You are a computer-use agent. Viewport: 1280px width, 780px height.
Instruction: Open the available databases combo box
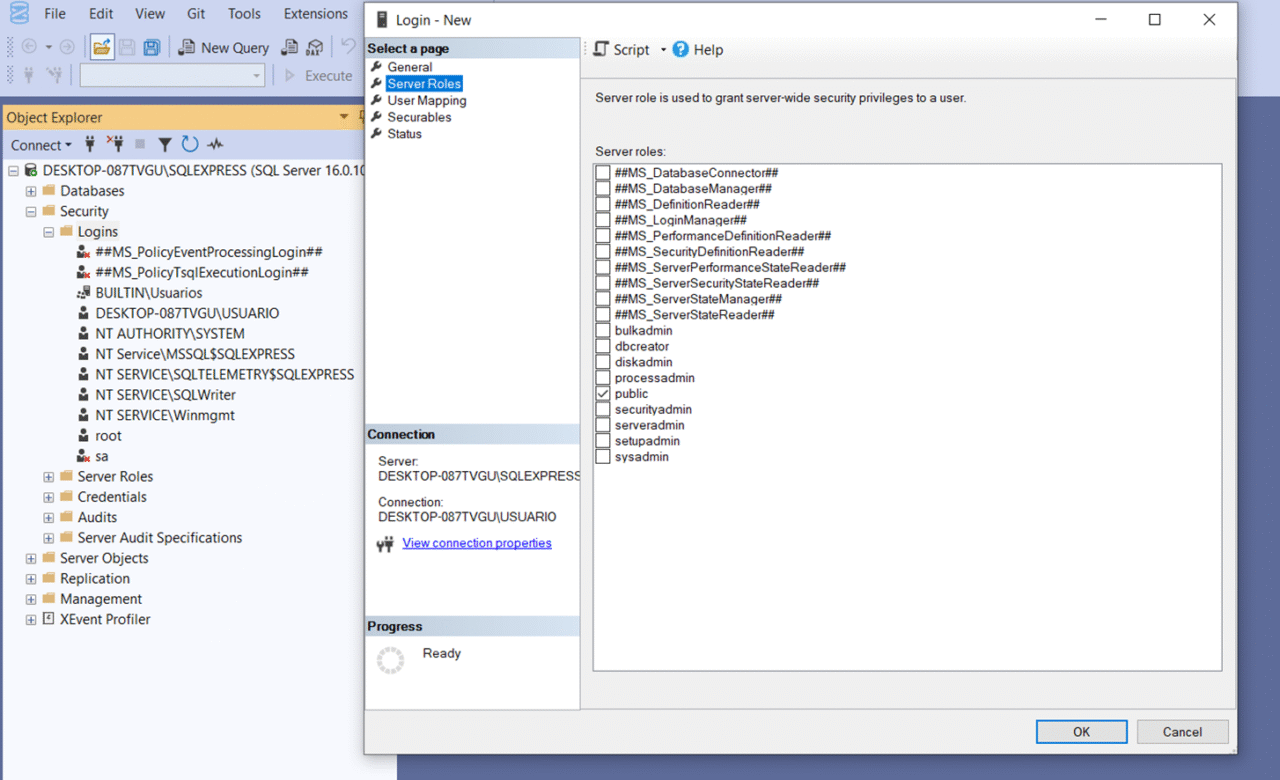(172, 75)
